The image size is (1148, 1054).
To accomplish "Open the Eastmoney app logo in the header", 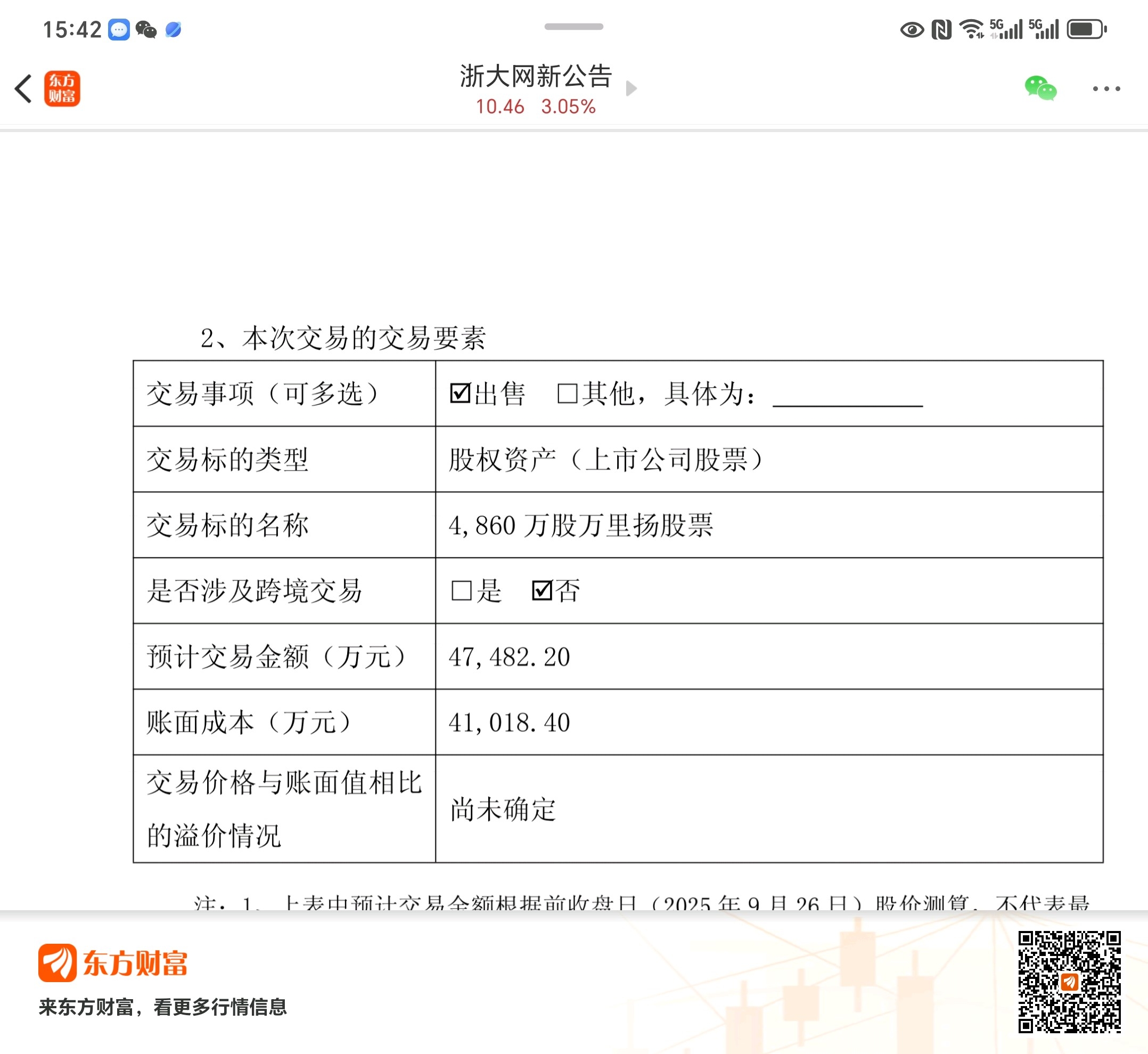I will 62,89.
